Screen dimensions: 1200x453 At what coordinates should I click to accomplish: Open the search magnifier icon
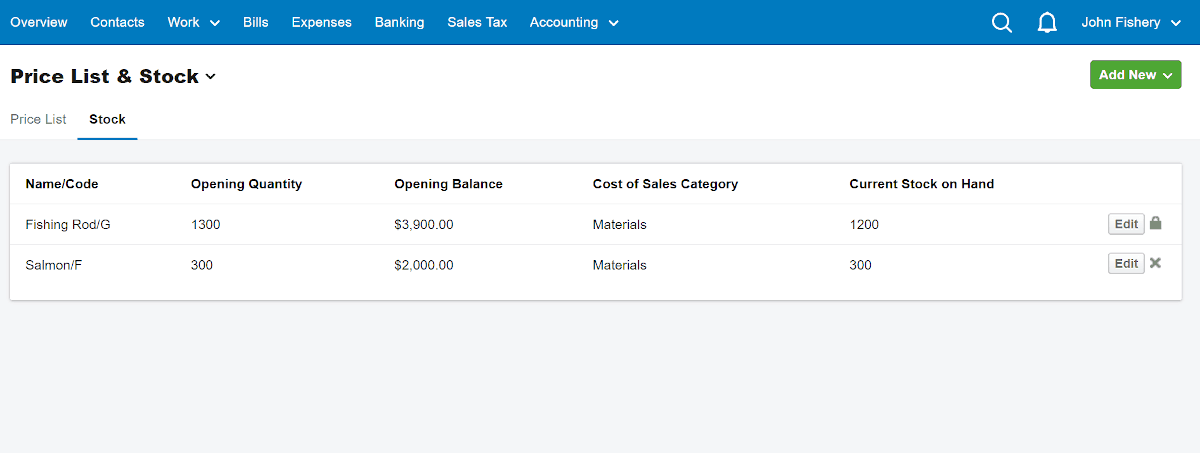1002,22
